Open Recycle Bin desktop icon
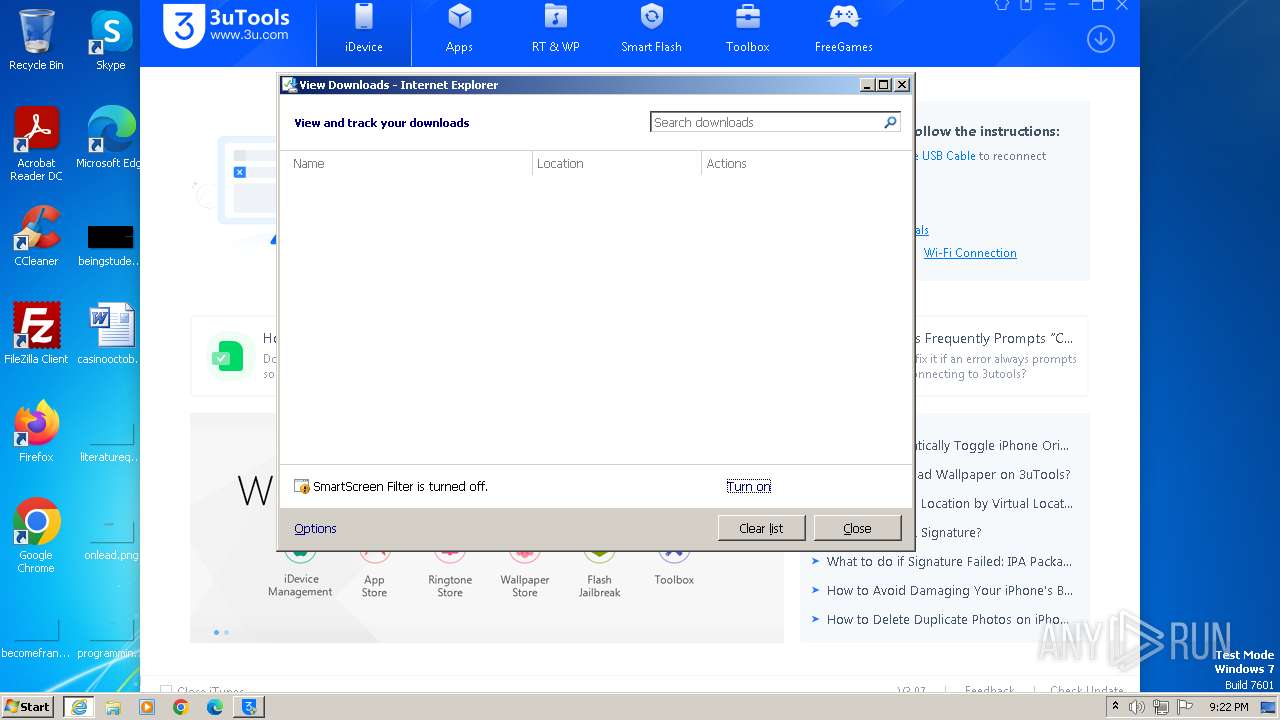Image resolution: width=1280 pixels, height=720 pixels. (36, 40)
